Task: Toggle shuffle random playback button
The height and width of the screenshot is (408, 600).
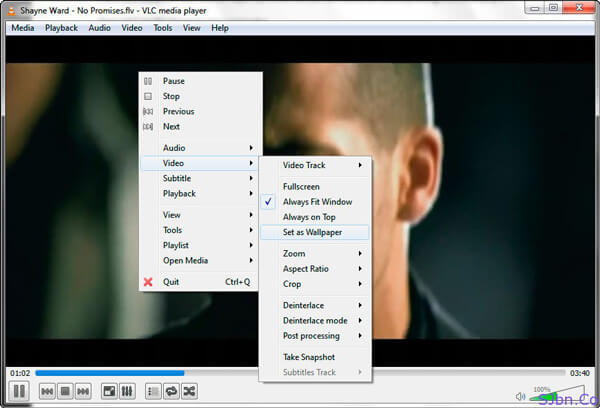Action: [x=189, y=391]
